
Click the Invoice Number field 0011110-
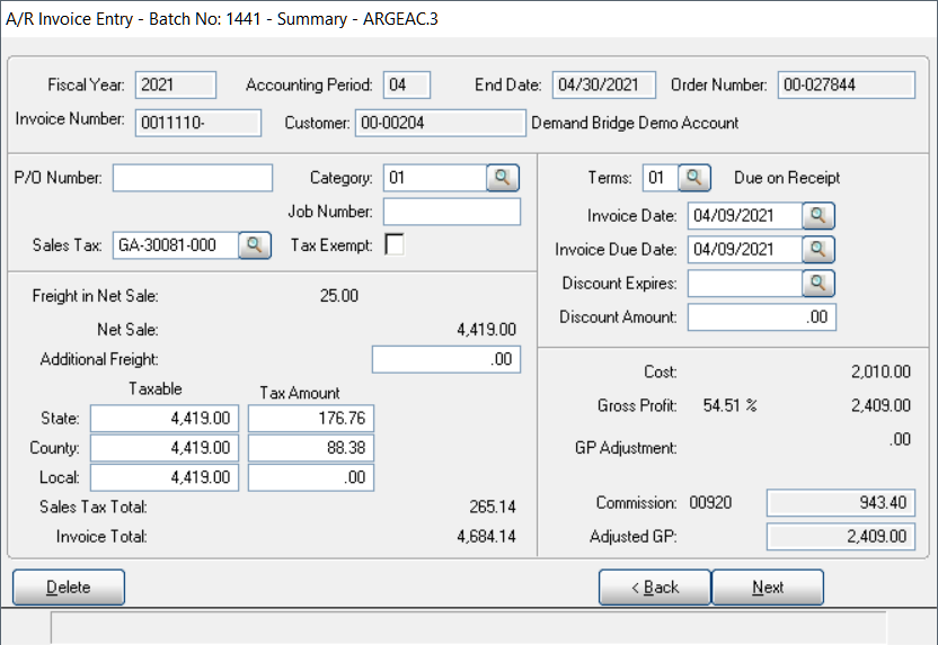click(x=198, y=123)
